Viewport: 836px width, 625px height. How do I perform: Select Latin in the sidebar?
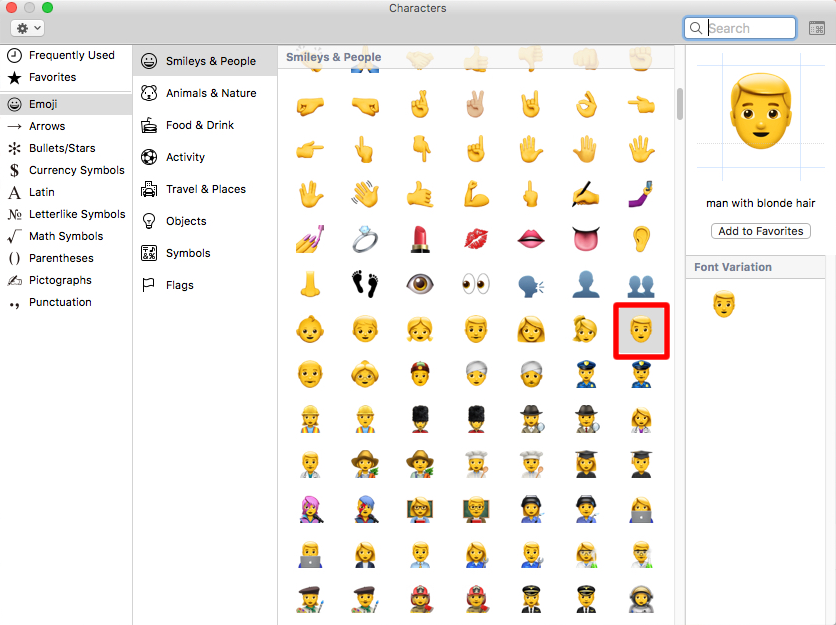click(x=66, y=192)
